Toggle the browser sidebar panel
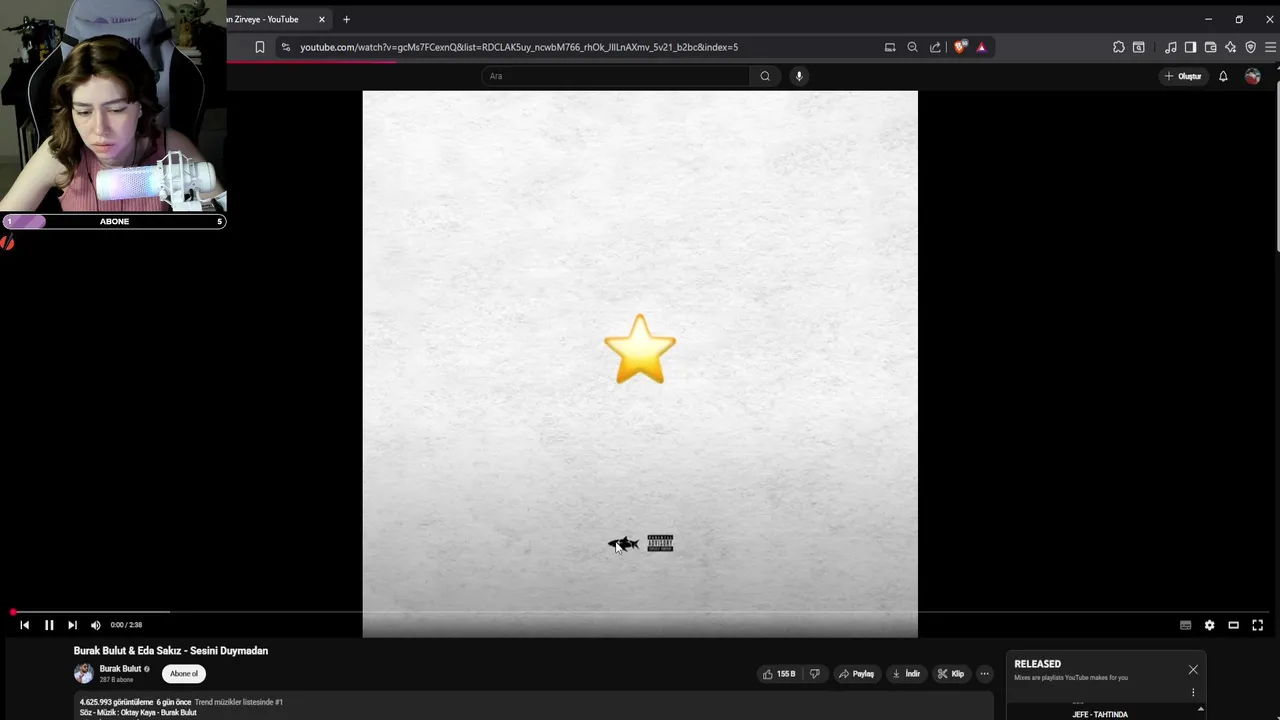Viewport: 1280px width, 720px height. [x=1190, y=47]
